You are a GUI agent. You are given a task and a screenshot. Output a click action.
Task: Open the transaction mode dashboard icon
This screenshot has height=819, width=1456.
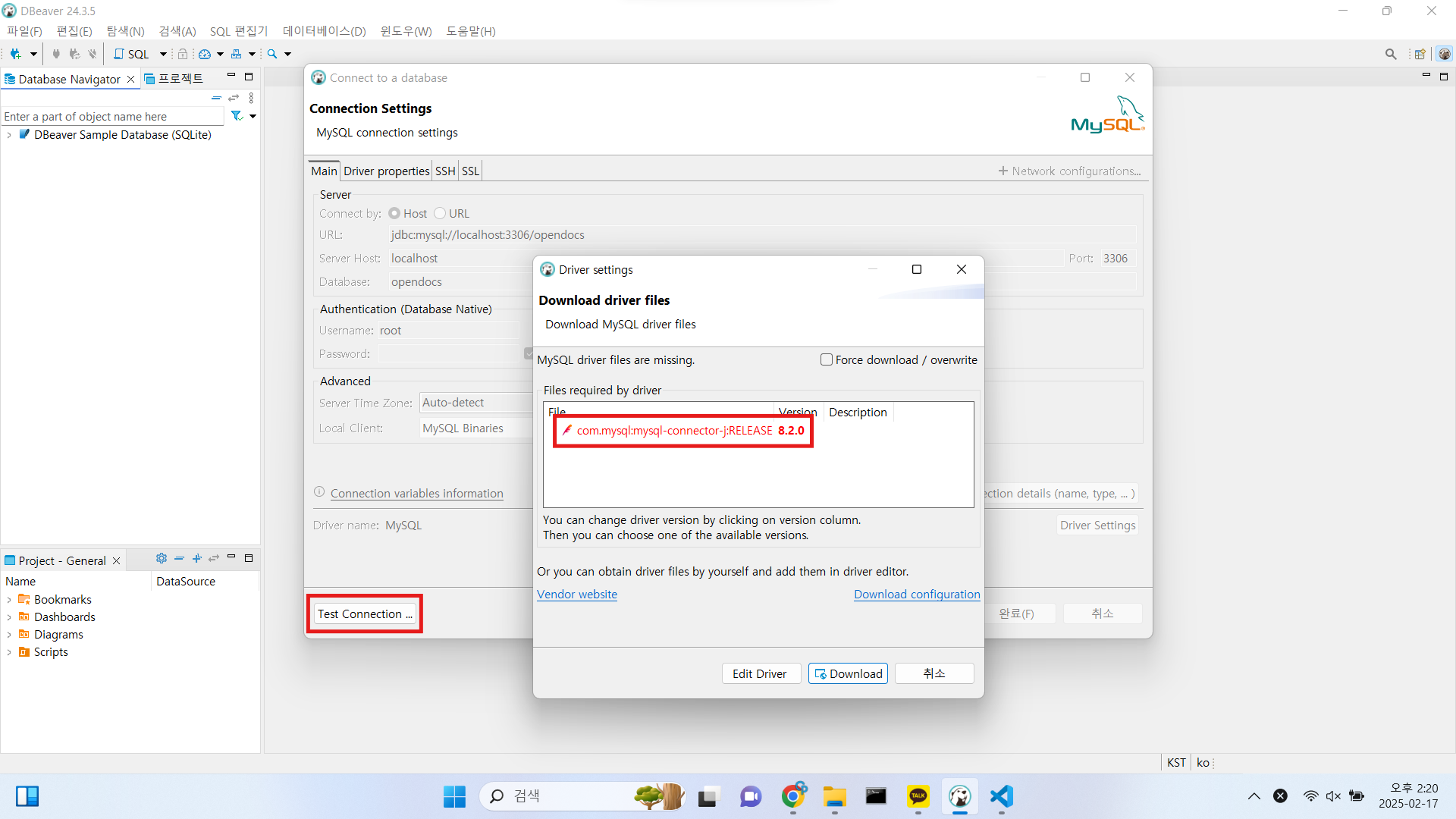206,54
